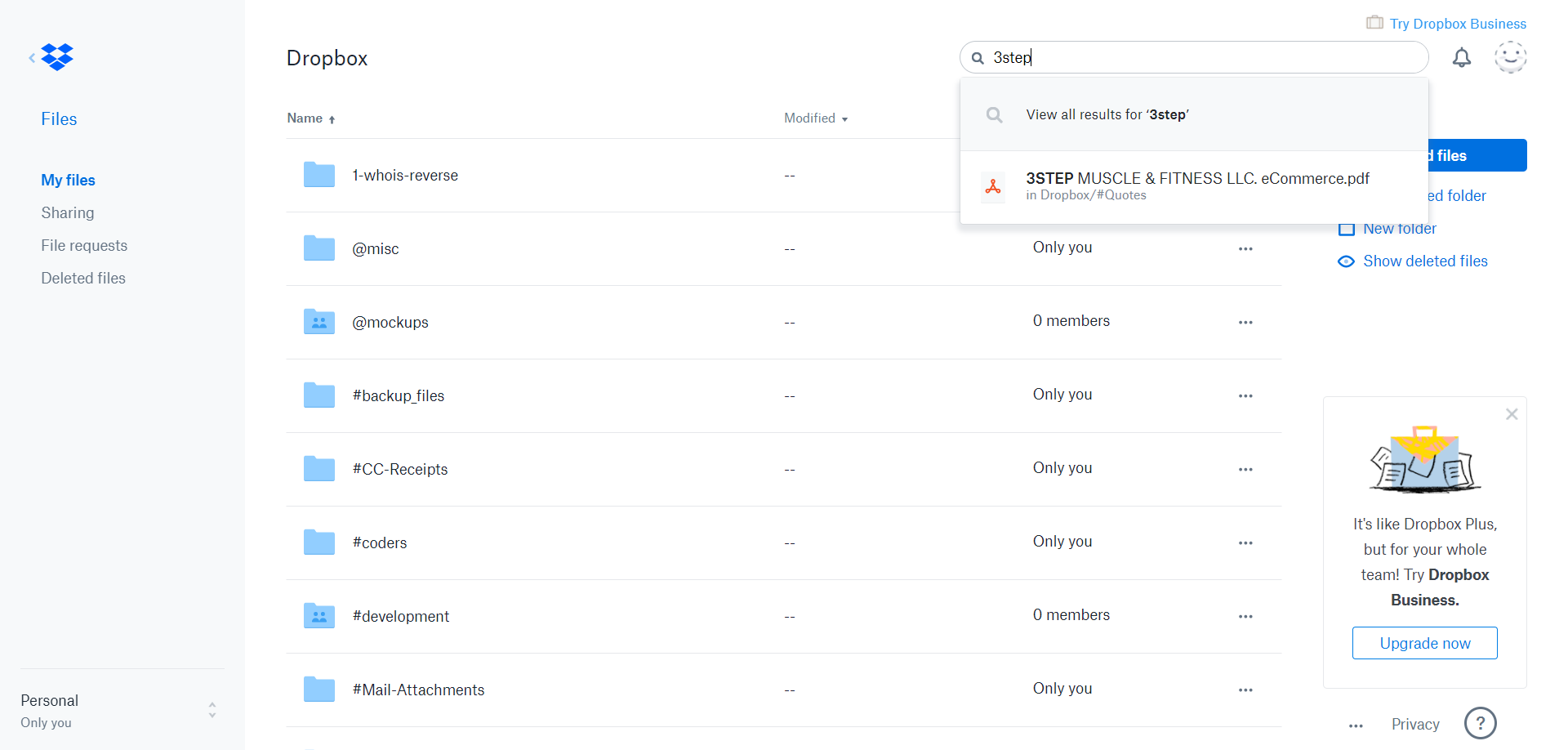Click the Dropbox logo icon

click(x=57, y=57)
